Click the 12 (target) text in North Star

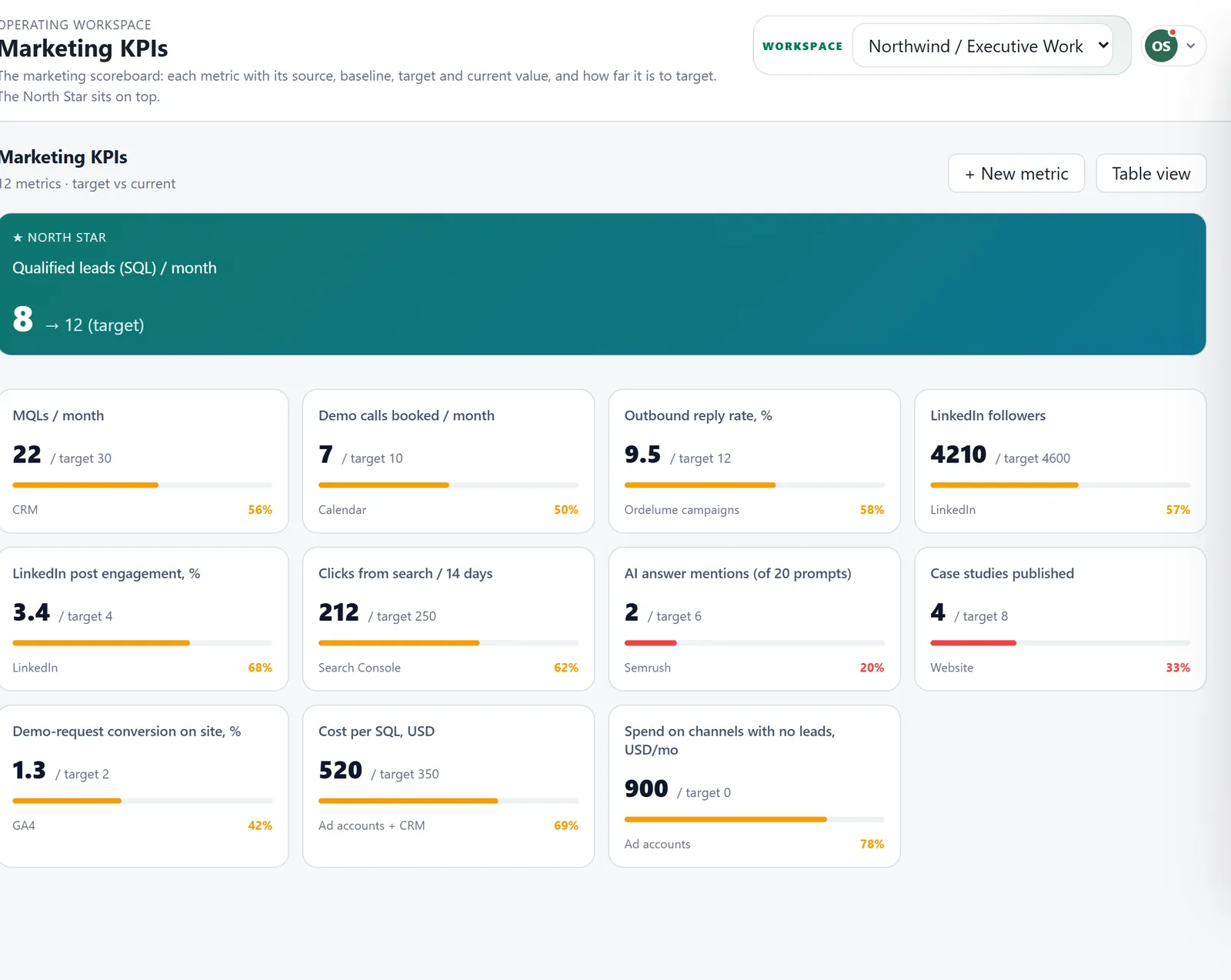104,325
